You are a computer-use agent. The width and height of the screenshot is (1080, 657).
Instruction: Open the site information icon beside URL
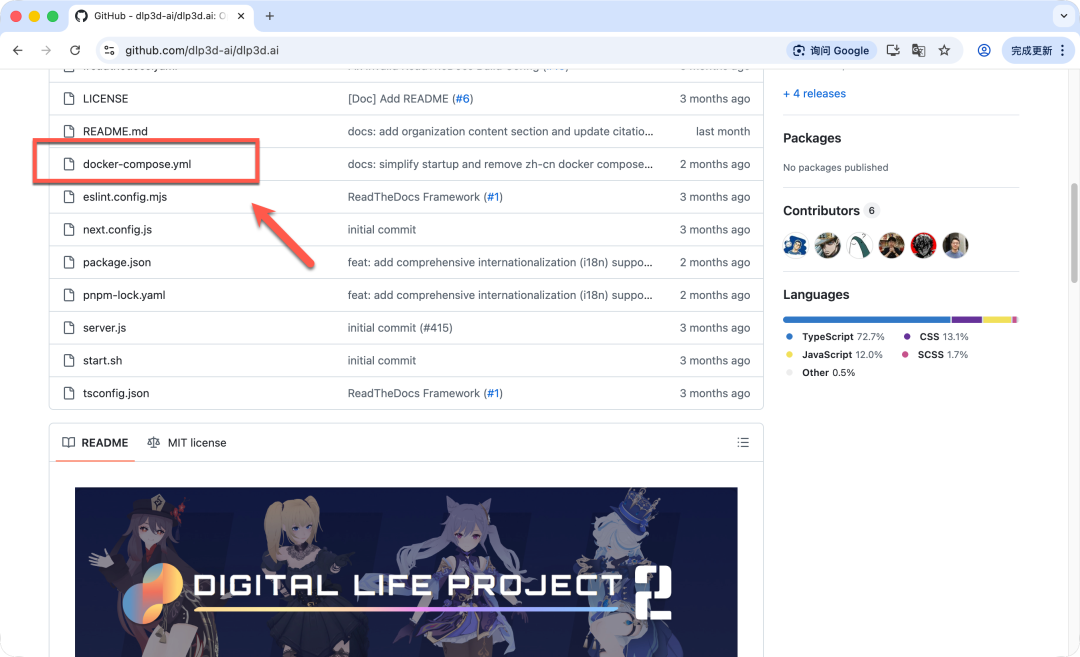click(110, 50)
